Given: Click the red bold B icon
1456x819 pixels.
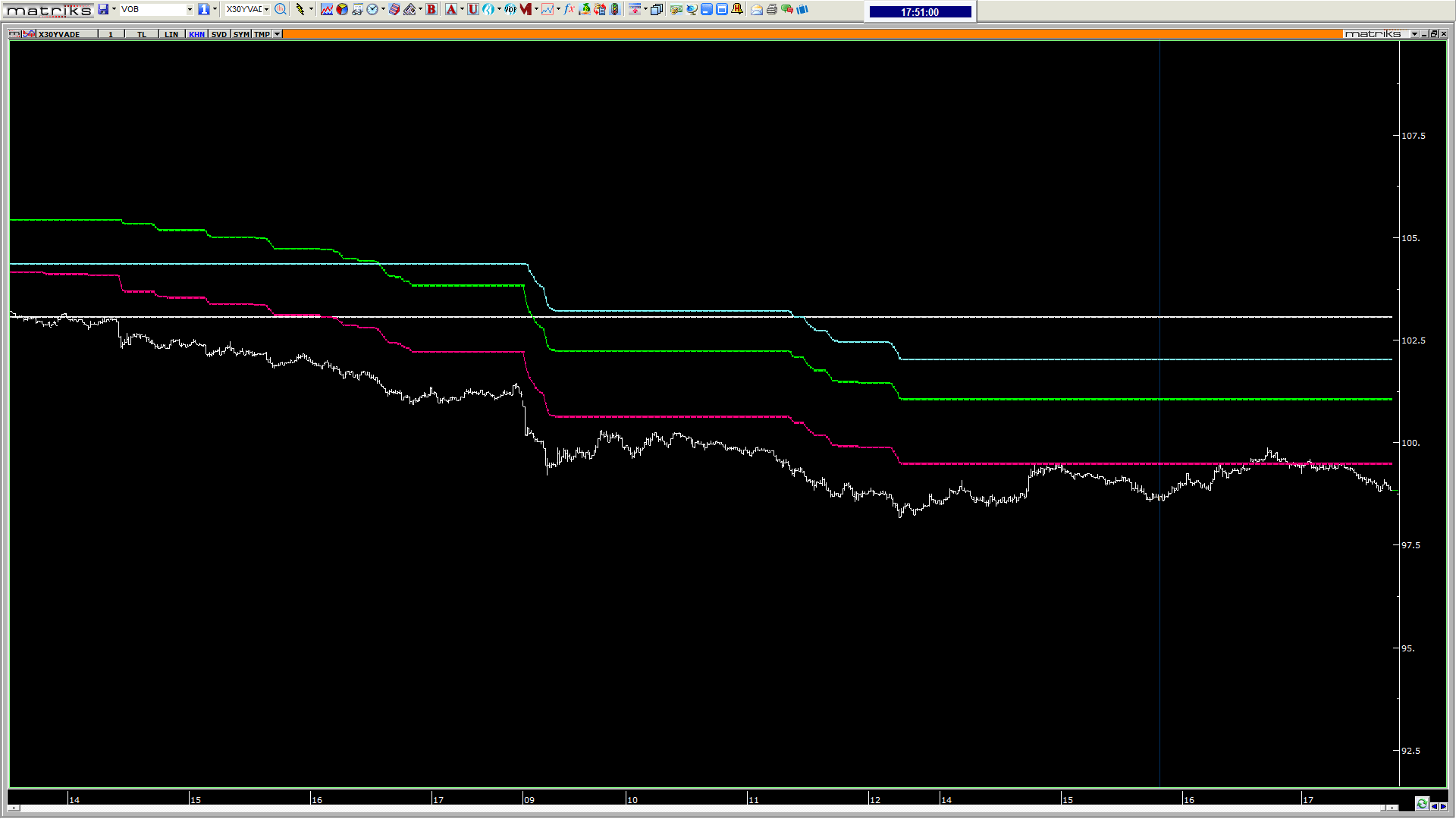Looking at the screenshot, I should pyautogui.click(x=431, y=9).
